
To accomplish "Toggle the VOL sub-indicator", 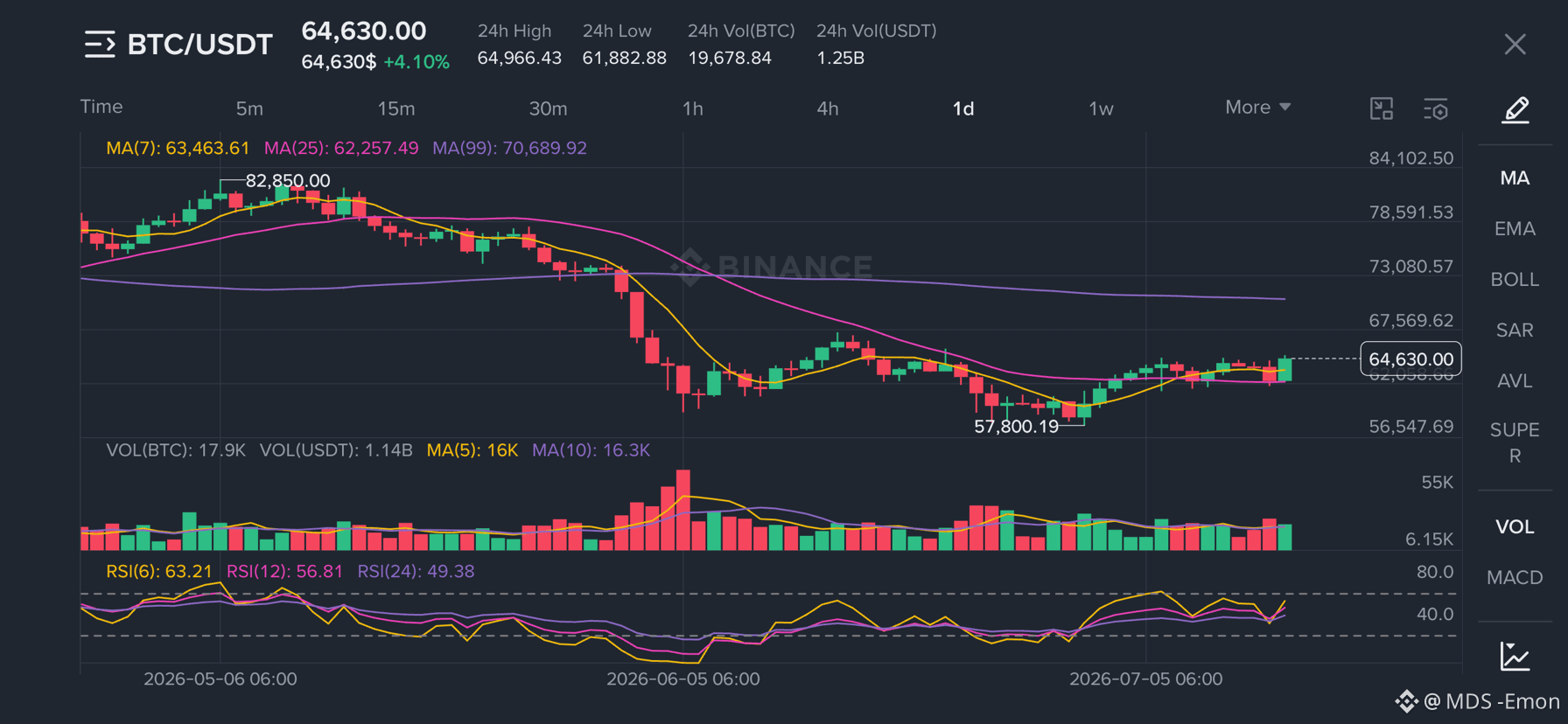I will [x=1515, y=526].
